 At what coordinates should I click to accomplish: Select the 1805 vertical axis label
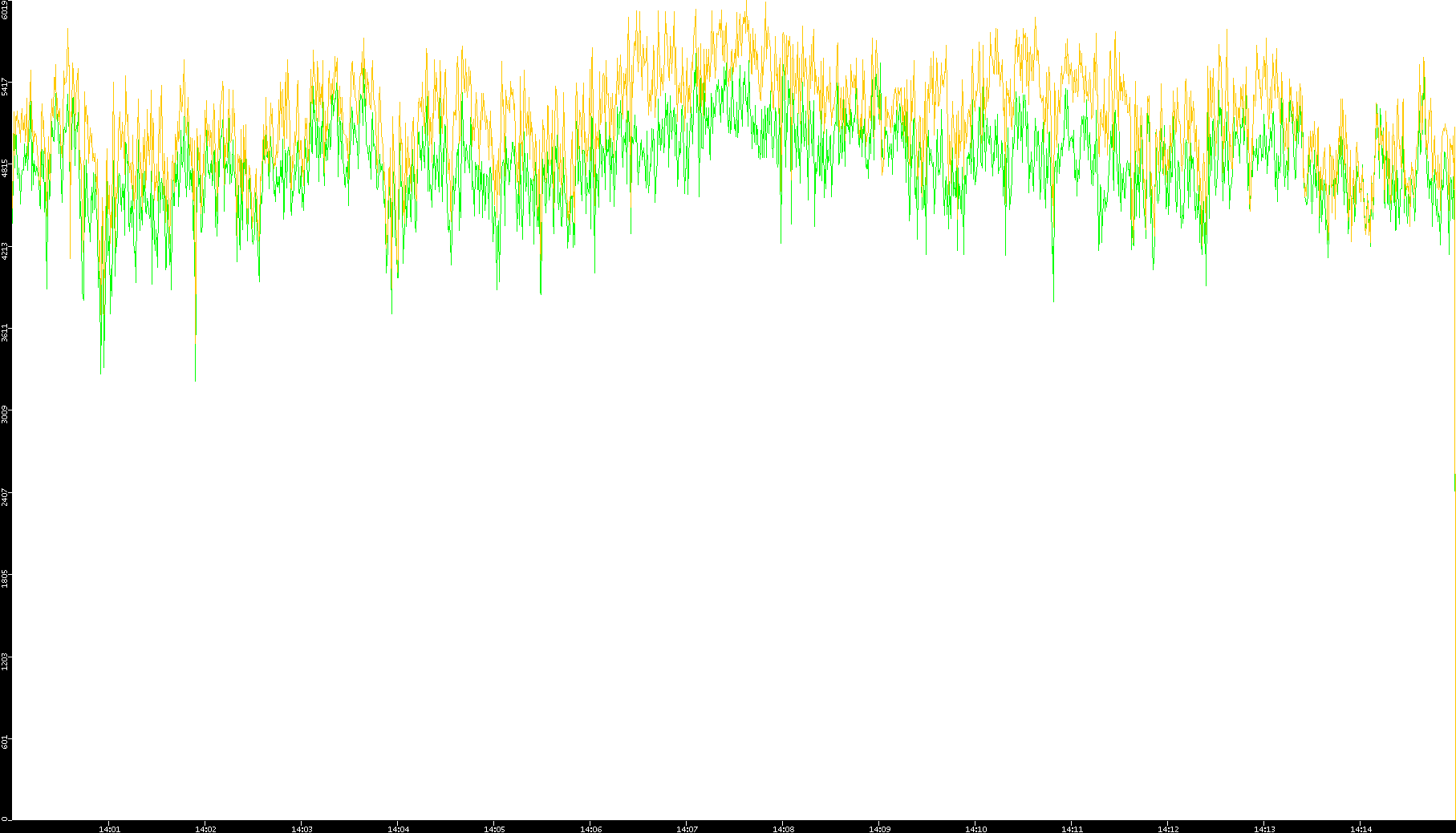5,579
